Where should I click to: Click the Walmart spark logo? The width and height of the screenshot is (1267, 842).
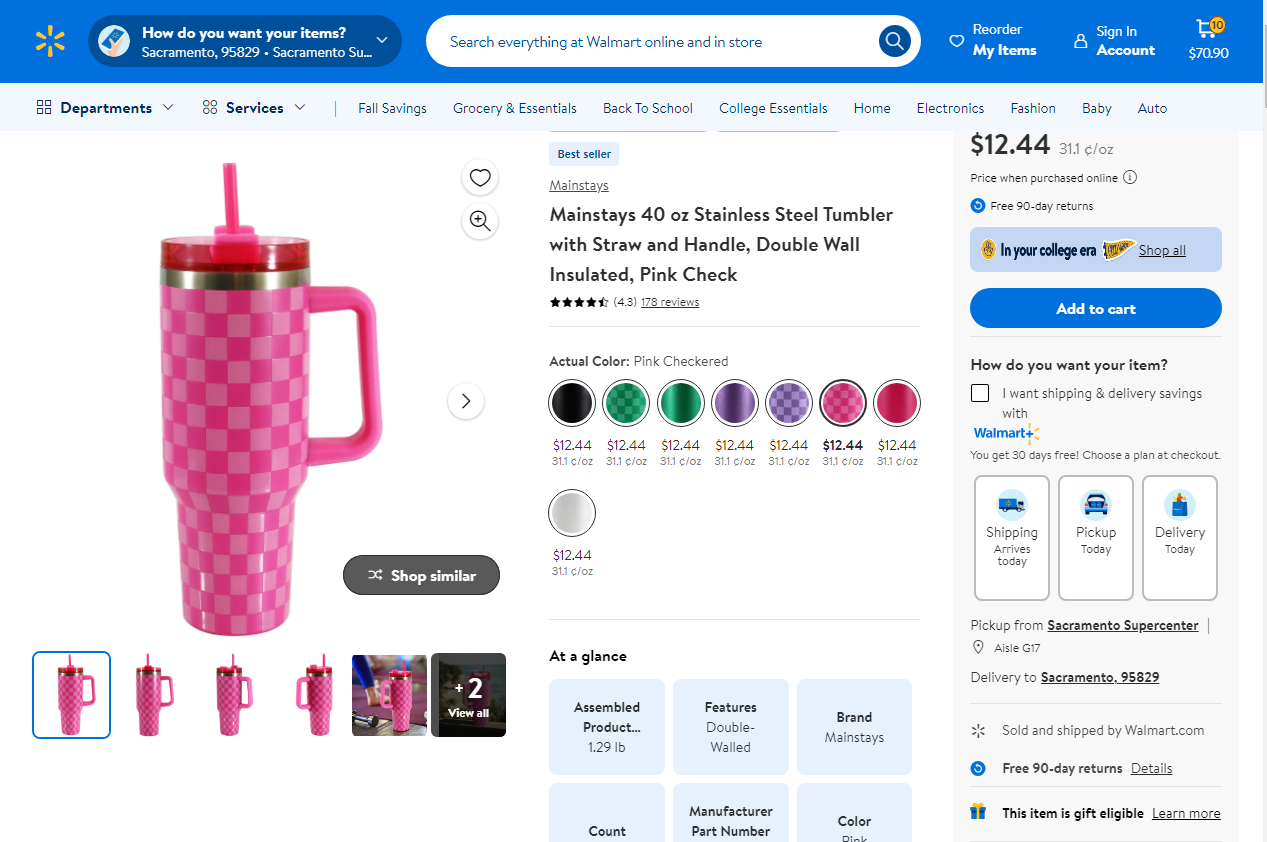pyautogui.click(x=49, y=40)
